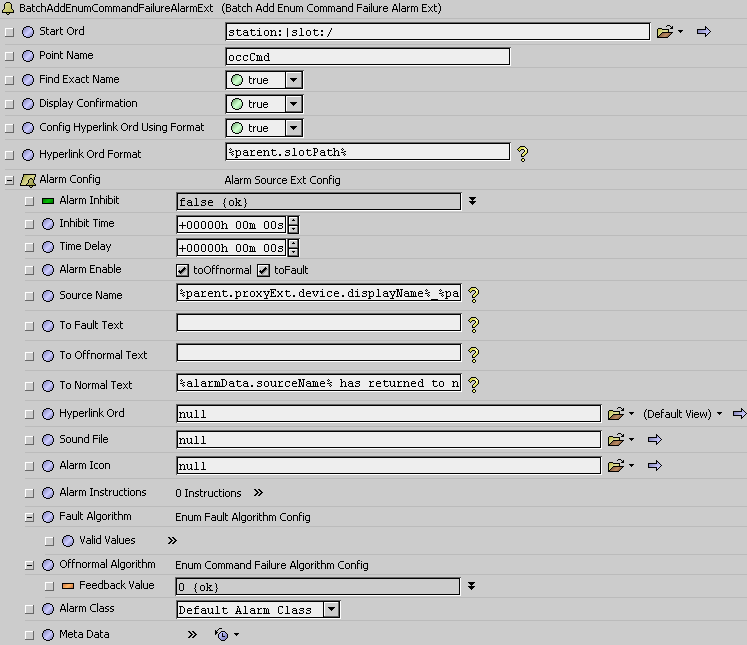Toggle the toFault checkbox
The image size is (747, 645).
[264, 270]
